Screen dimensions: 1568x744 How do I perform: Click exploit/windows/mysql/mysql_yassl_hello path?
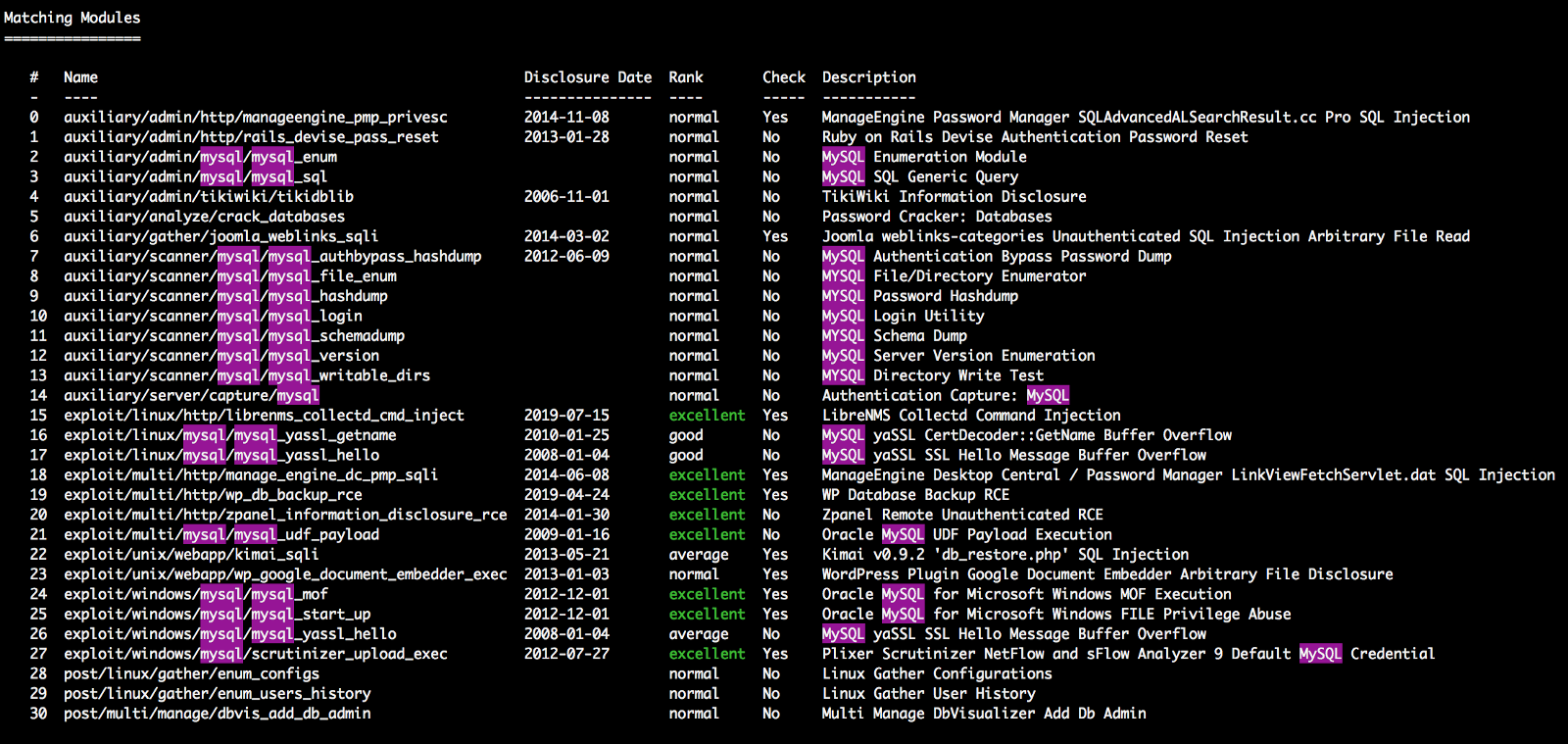[230, 634]
